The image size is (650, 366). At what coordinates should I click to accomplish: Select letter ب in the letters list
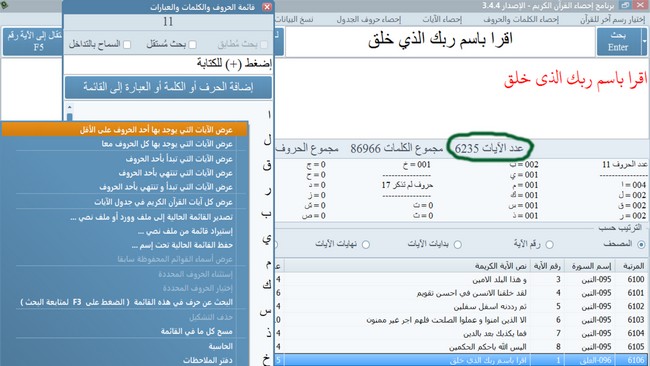point(267,214)
